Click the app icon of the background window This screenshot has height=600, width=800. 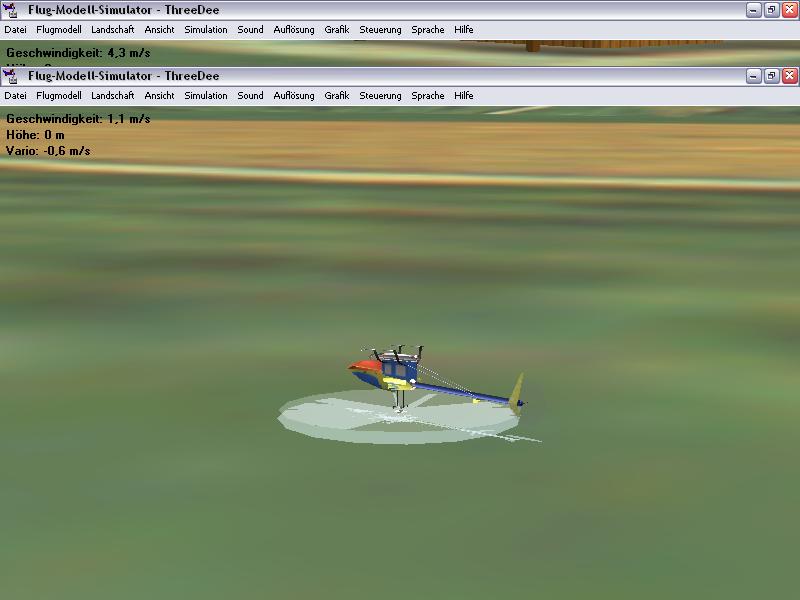[x=12, y=10]
